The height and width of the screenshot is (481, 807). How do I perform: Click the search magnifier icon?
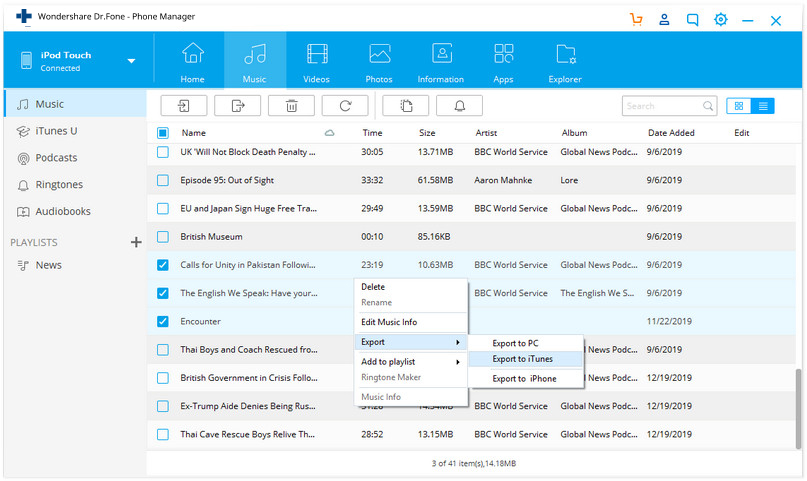click(x=708, y=106)
